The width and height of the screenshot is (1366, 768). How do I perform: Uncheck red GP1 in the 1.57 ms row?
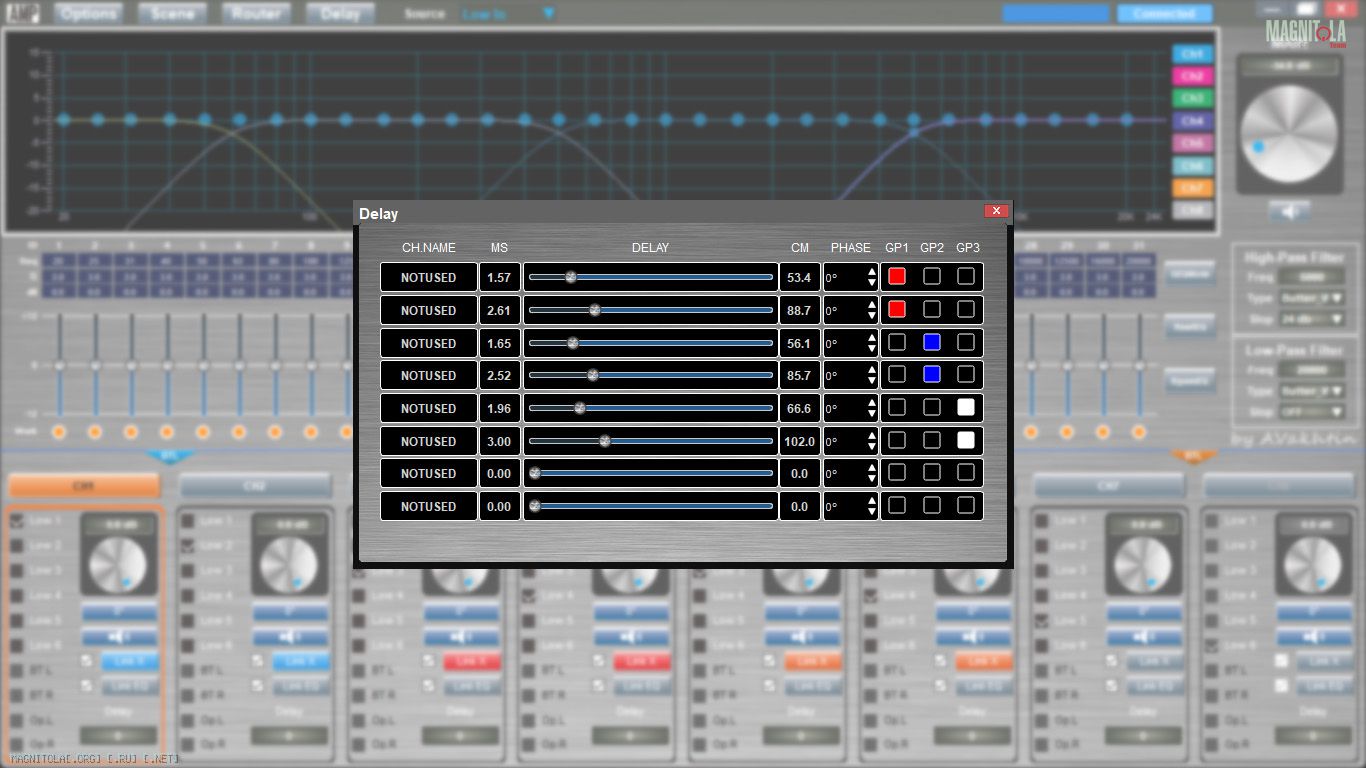(897, 276)
